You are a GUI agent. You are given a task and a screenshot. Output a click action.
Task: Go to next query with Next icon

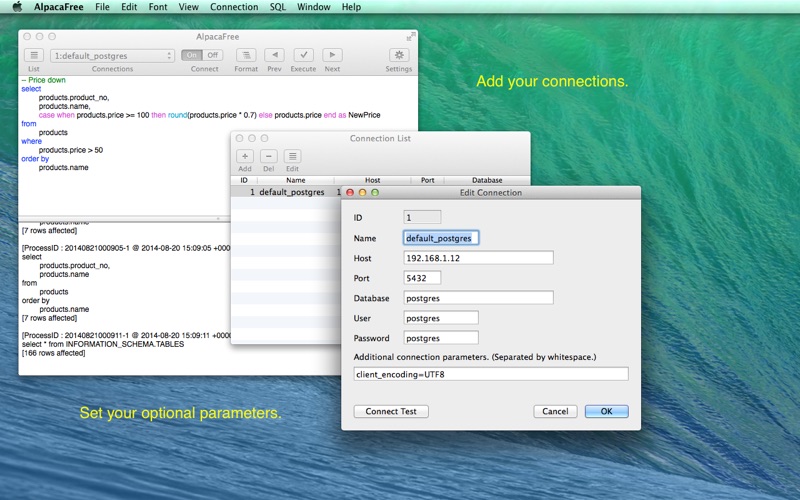coord(332,55)
